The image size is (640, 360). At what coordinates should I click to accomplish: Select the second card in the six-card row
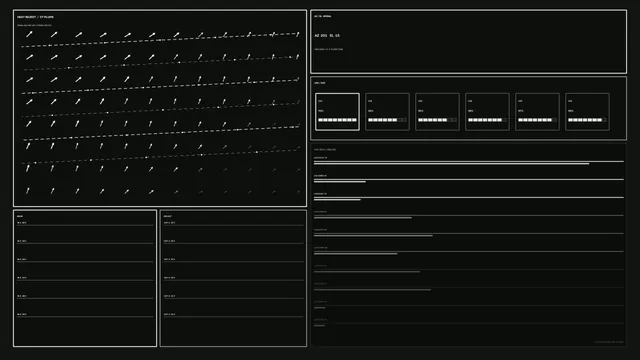387,112
